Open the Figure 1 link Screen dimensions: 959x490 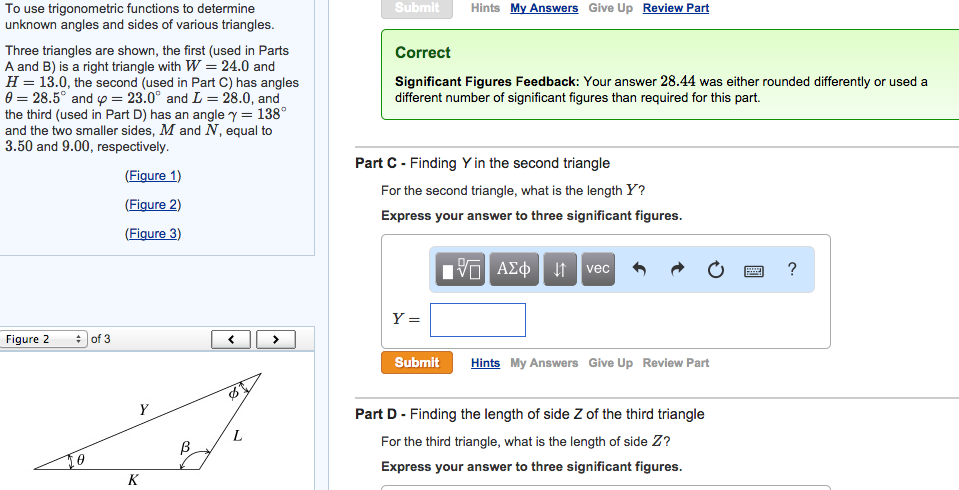point(153,176)
